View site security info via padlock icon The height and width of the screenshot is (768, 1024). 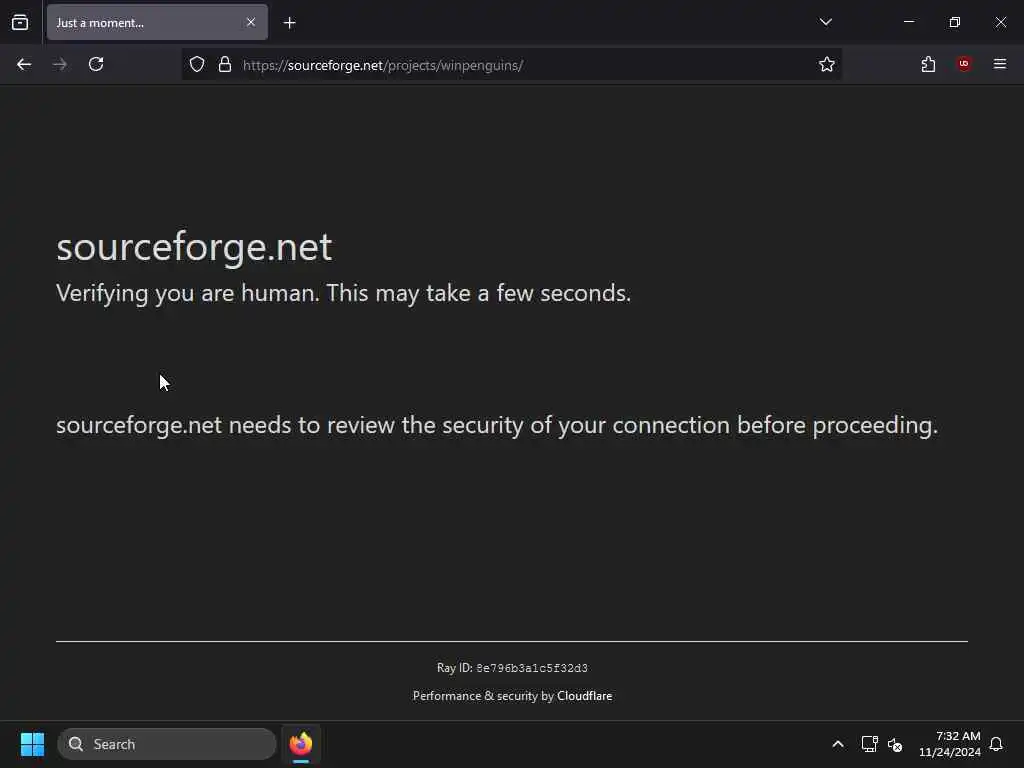[x=225, y=64]
